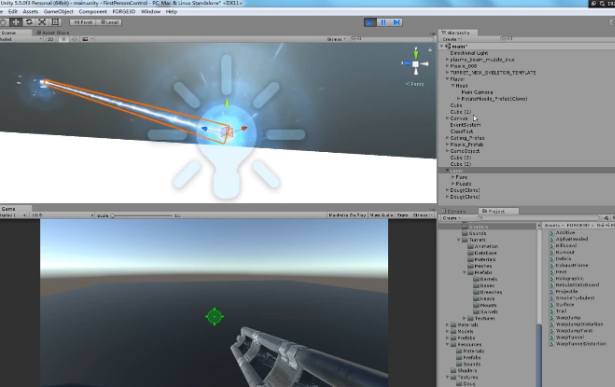Toggle 2D mode in Scene view
Screen dimensions: 615x387
pyautogui.click(x=51, y=39)
